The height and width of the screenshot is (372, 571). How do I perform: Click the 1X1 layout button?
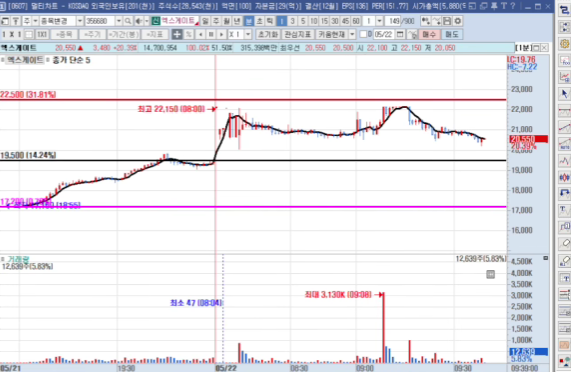tap(42, 35)
